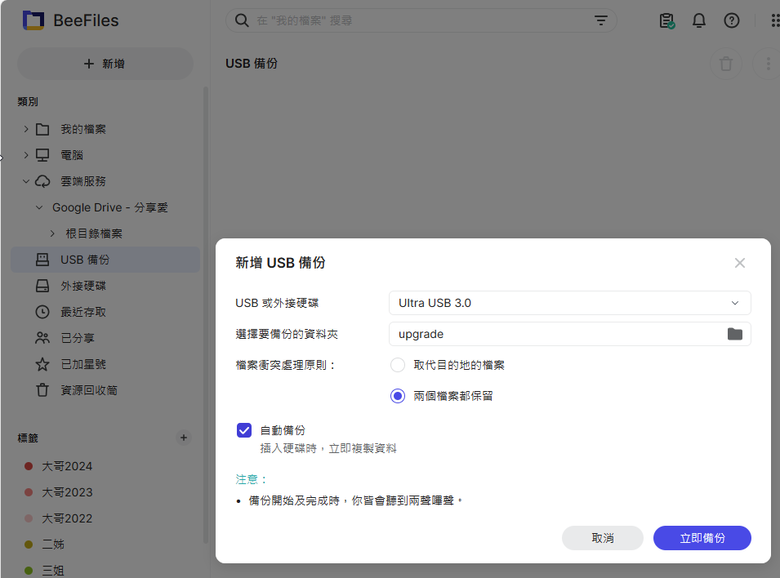
Task: Click the search field 在 "我的檔案" 搜尋
Action: click(421, 20)
